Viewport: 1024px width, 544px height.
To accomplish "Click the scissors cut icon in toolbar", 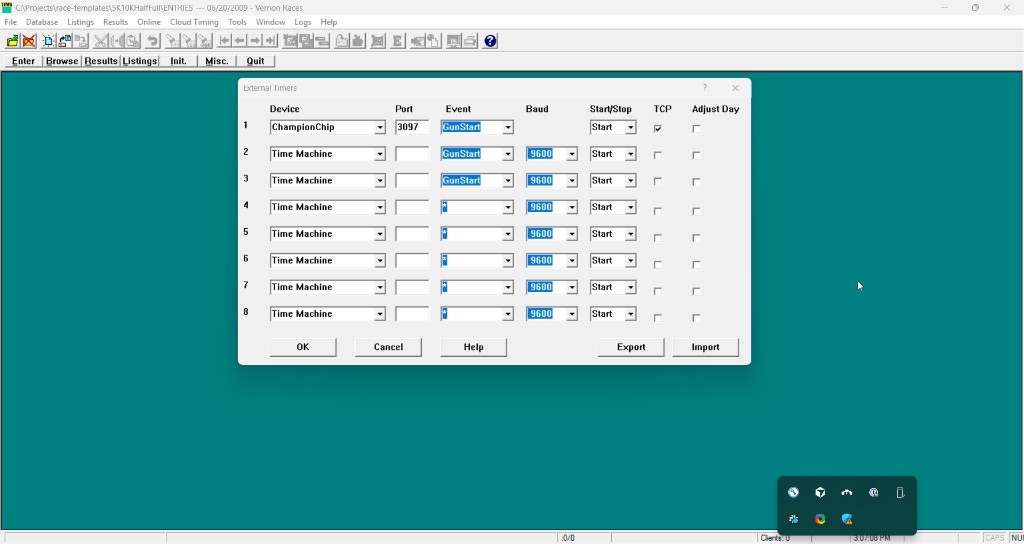I will (101, 41).
